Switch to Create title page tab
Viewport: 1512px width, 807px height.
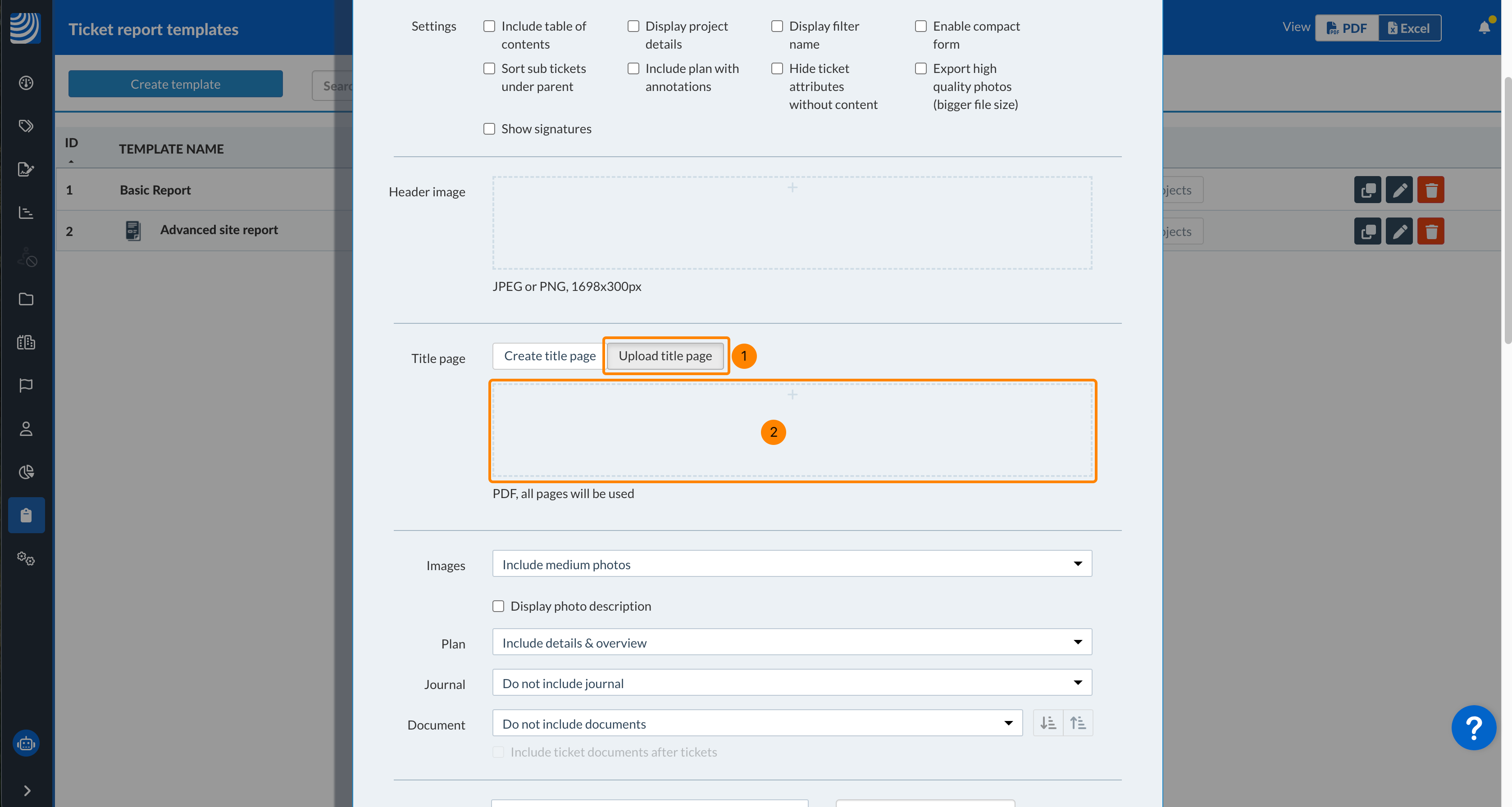click(549, 356)
